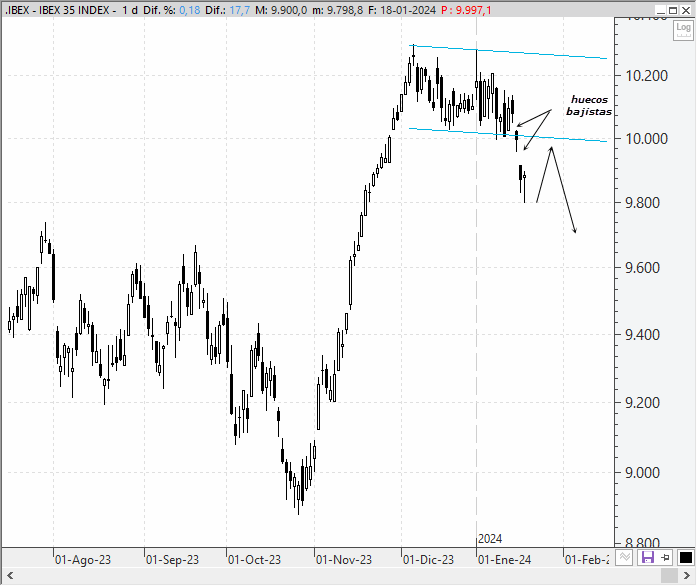Click the 01-Ene-24 date axis label
The height and width of the screenshot is (586, 697).
505,560
